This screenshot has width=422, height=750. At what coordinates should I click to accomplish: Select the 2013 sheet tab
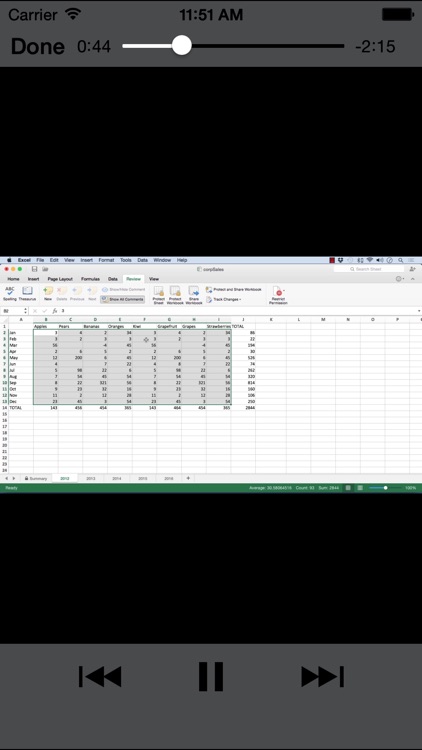pyautogui.click(x=90, y=478)
